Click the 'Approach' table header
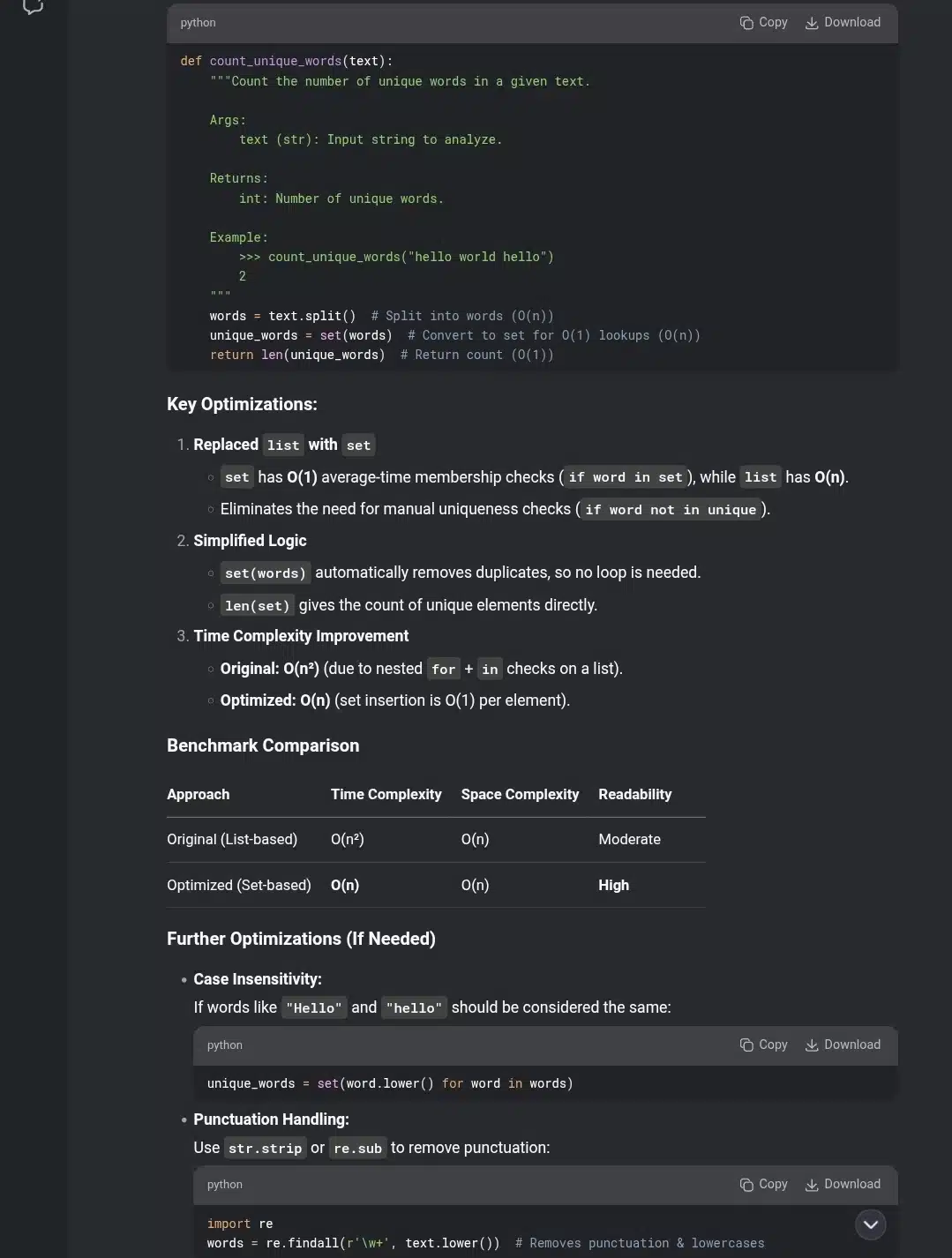Screen dimensions: 952x1258 coord(198,794)
